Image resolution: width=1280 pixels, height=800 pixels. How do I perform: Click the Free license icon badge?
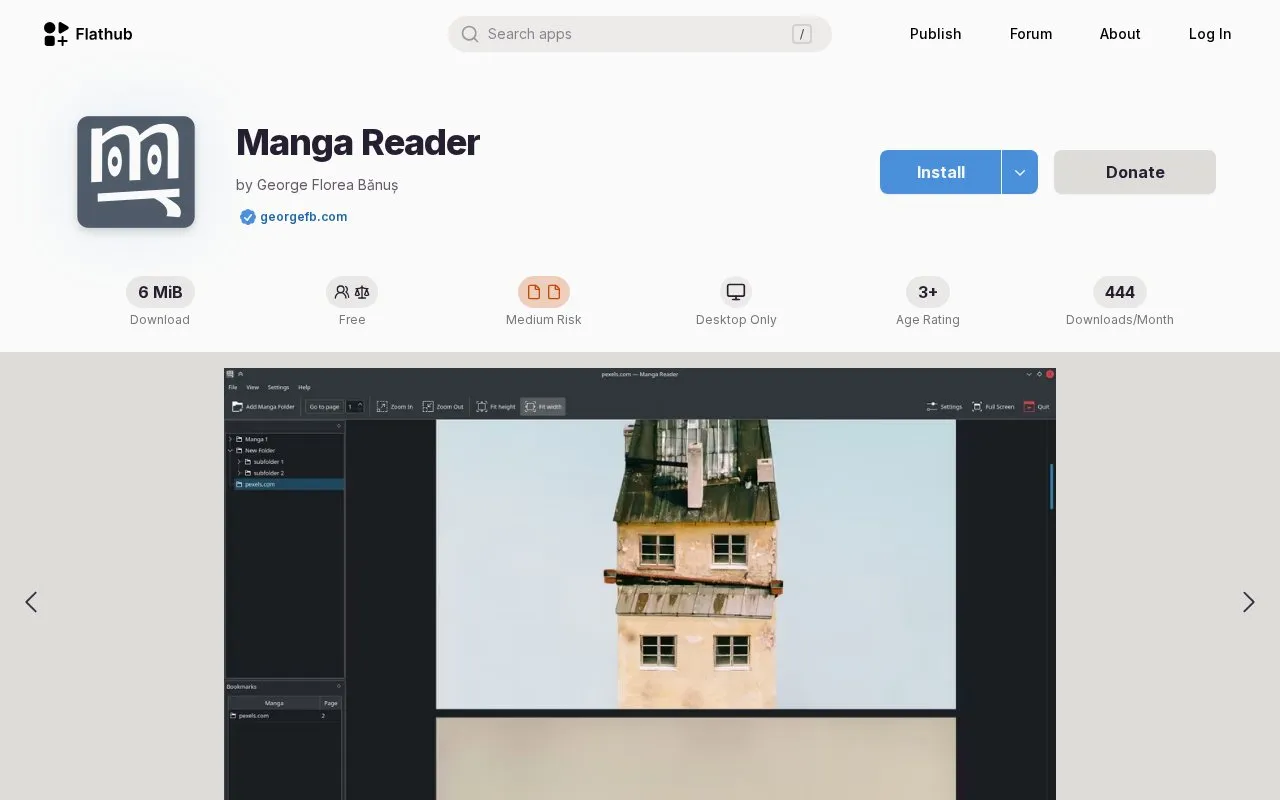(352, 292)
